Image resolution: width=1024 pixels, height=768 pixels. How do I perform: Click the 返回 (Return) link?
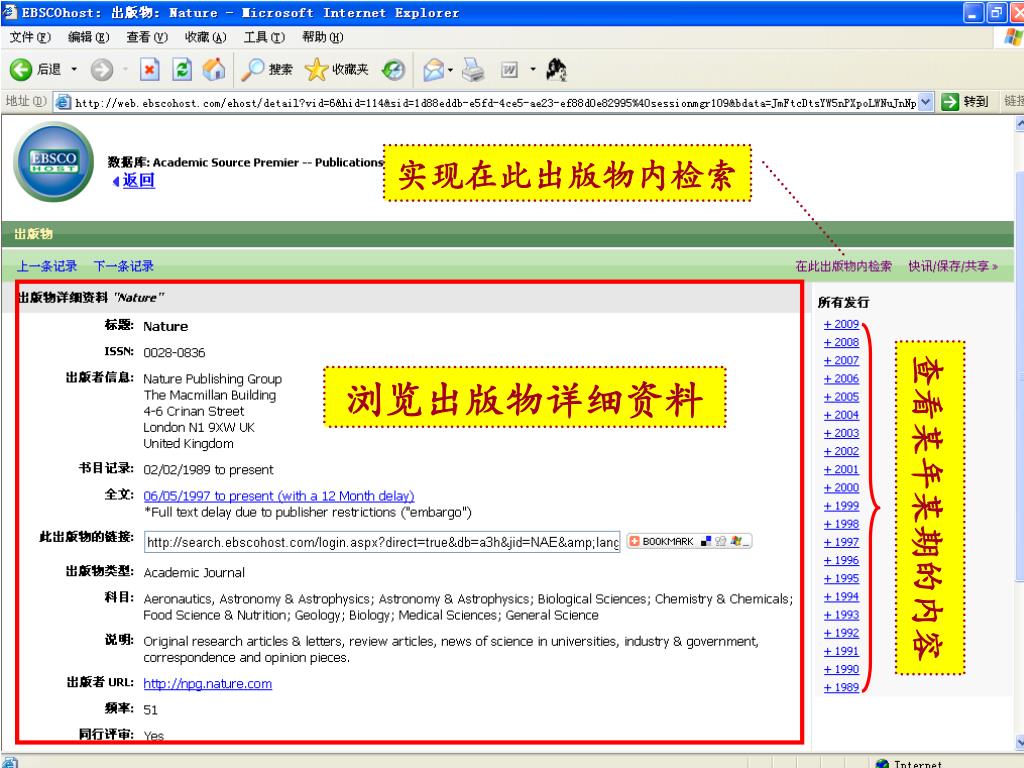pos(138,181)
